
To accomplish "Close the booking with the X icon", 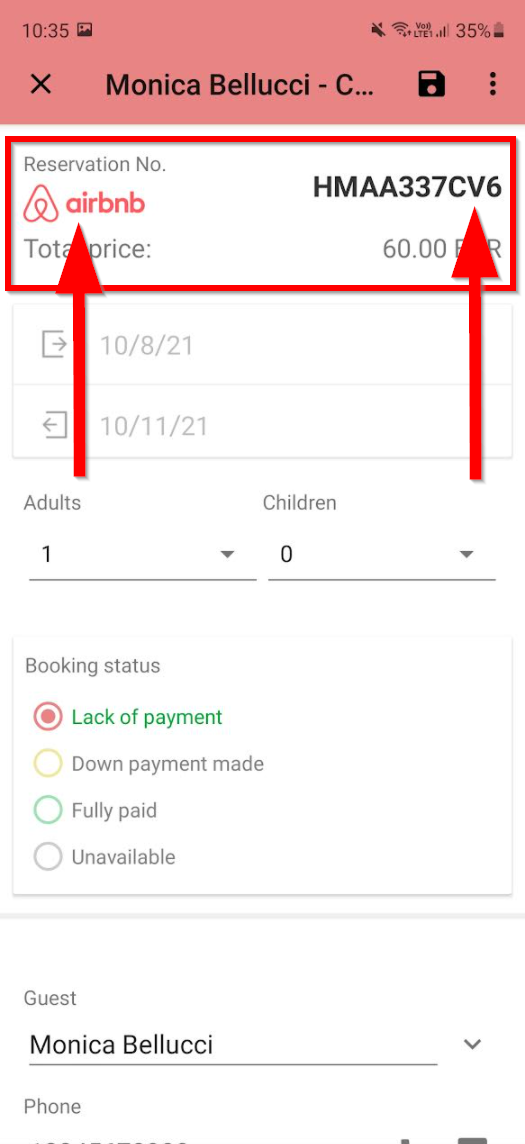I will (x=41, y=85).
